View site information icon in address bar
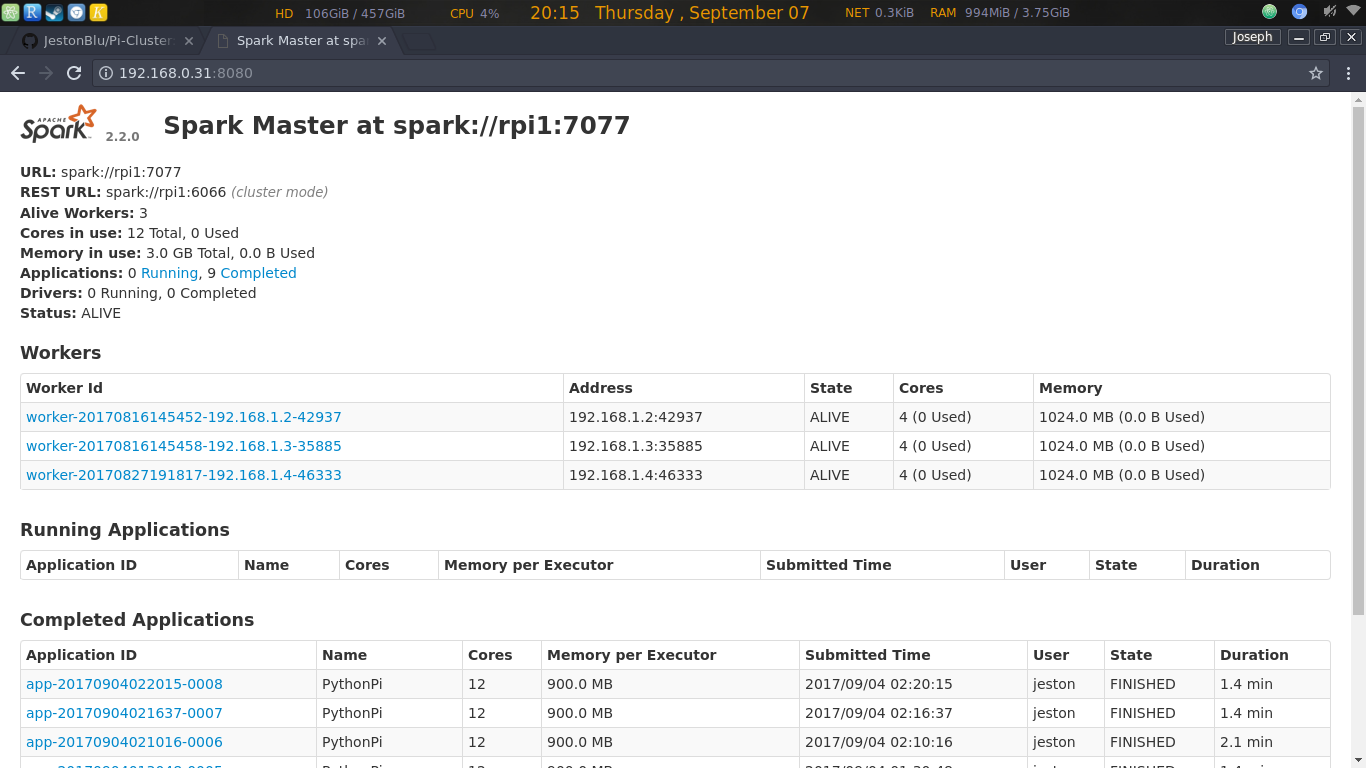This screenshot has width=1366, height=768. pos(106,73)
